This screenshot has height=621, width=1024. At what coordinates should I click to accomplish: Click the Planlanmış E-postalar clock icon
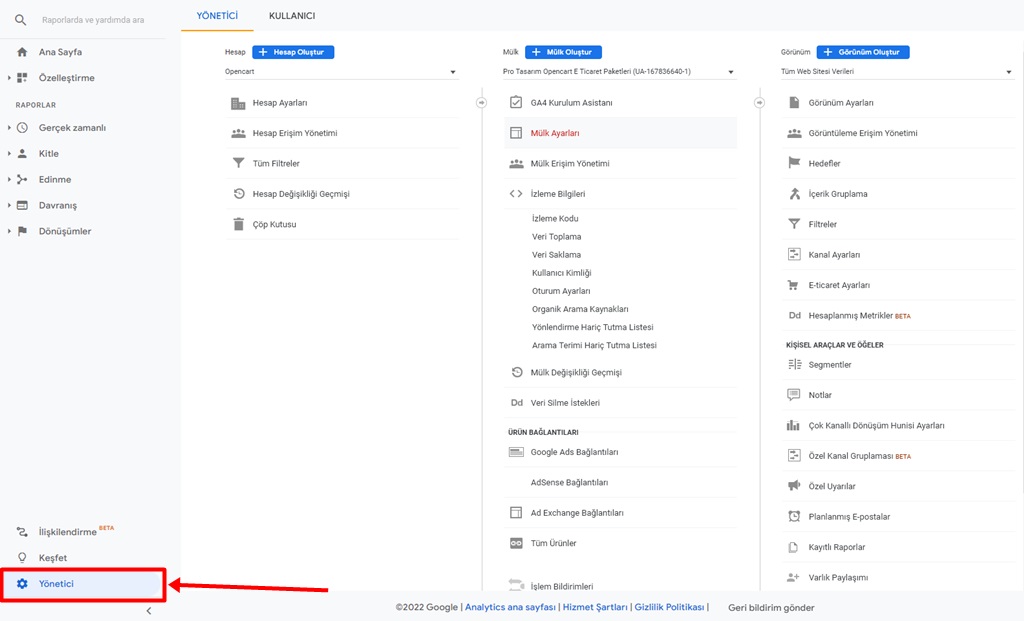tap(794, 517)
